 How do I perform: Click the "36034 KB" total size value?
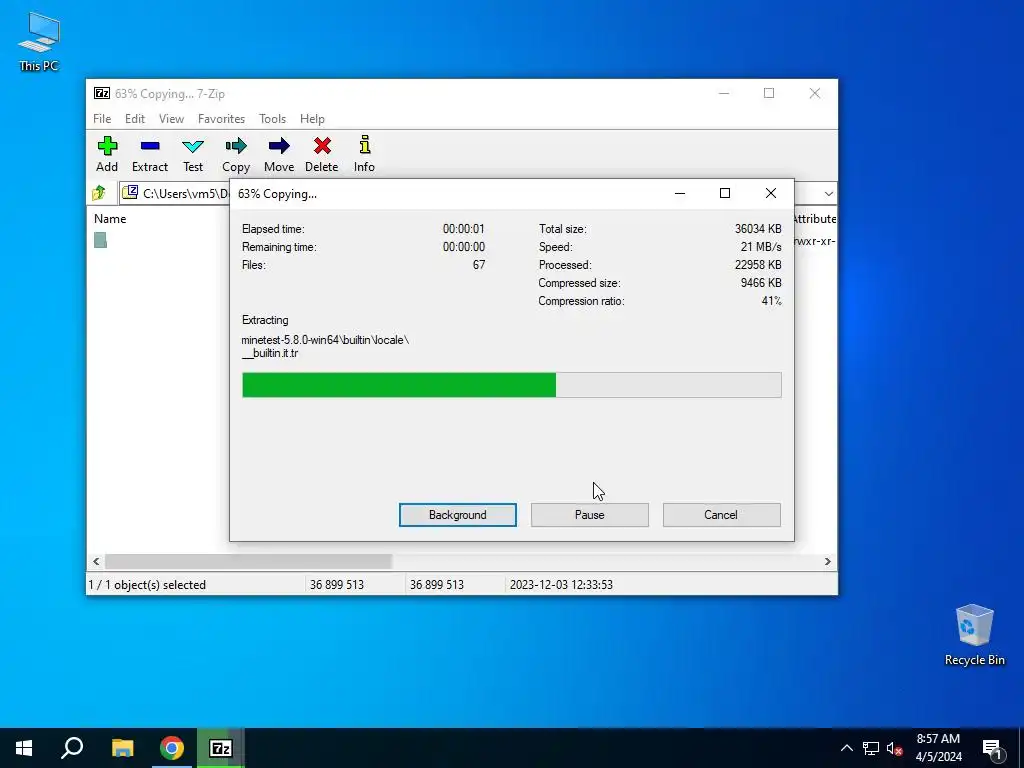(758, 229)
